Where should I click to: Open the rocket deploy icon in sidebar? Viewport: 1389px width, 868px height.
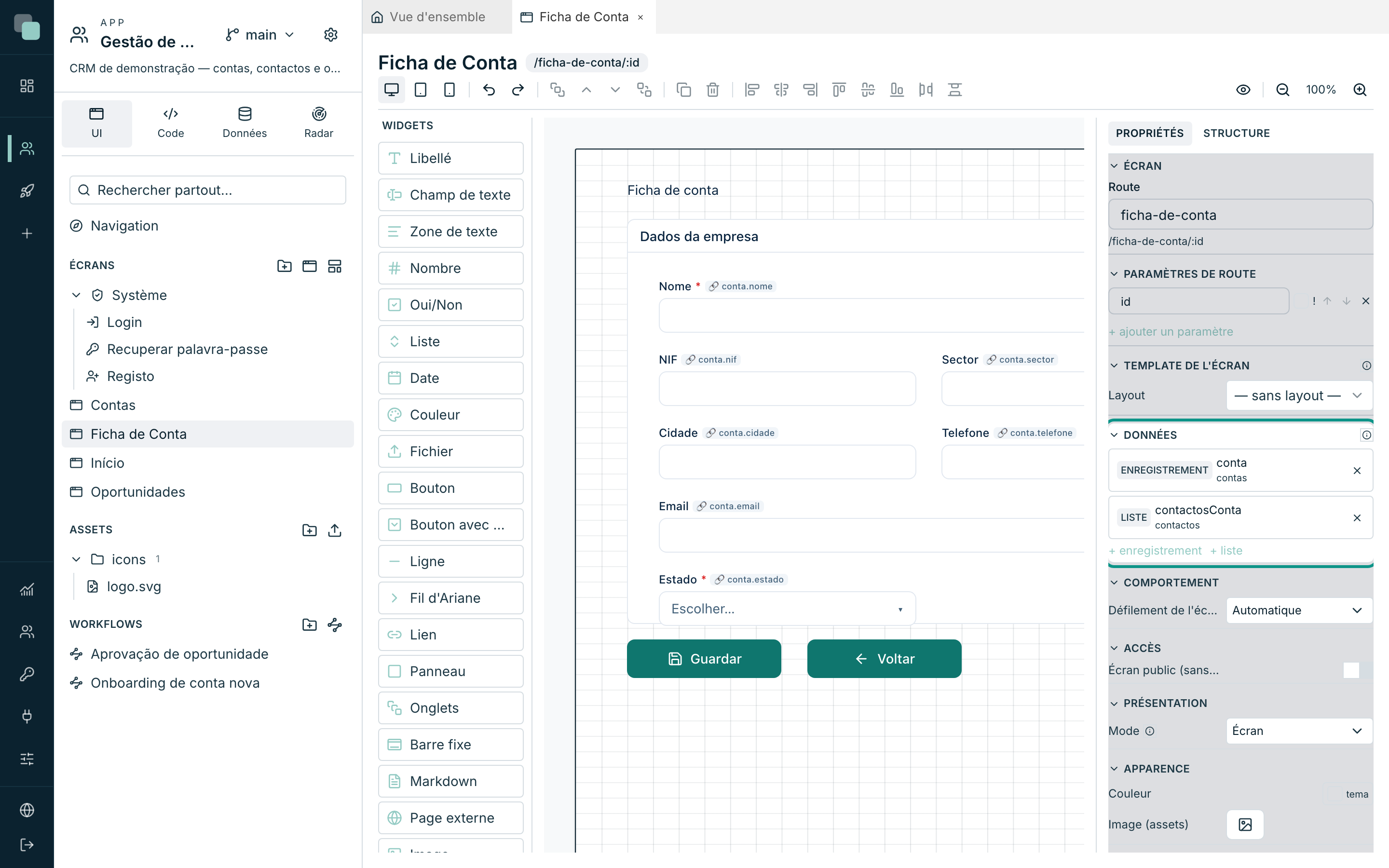(x=27, y=190)
